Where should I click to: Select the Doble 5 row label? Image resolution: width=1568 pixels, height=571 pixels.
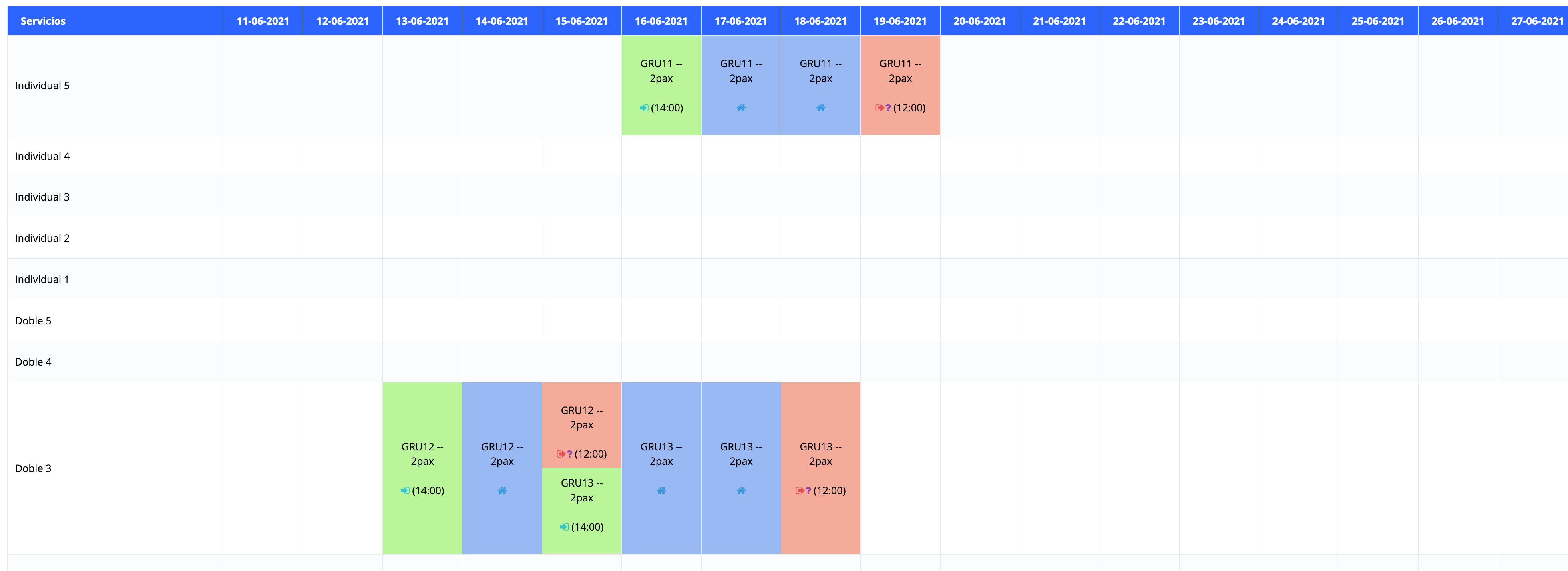pyautogui.click(x=34, y=321)
